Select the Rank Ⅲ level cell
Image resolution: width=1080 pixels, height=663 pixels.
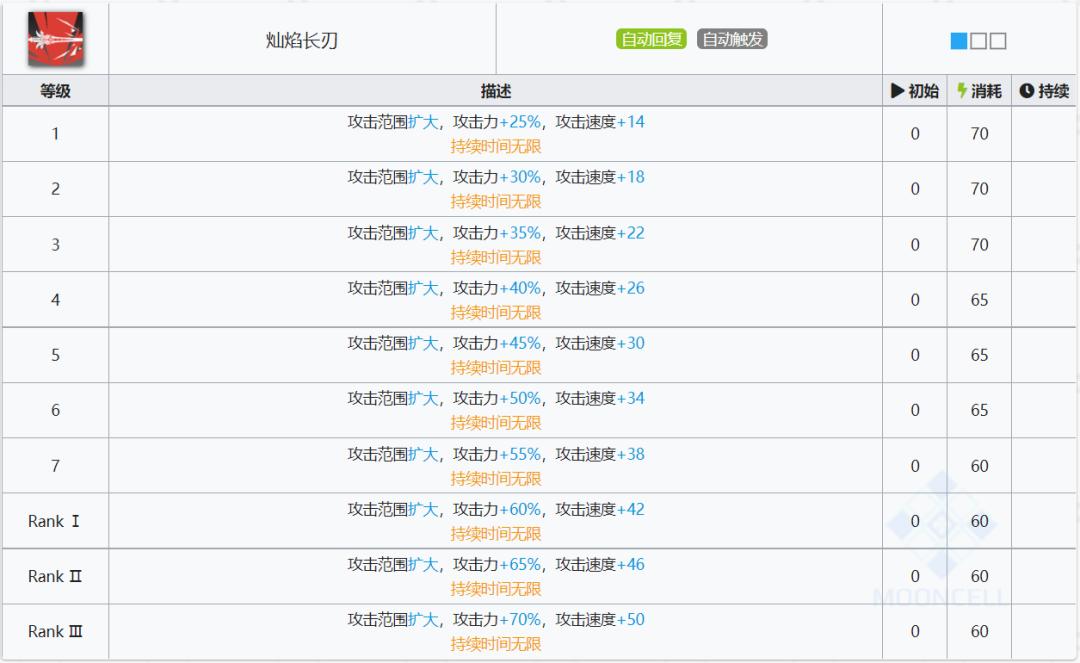coord(55,631)
